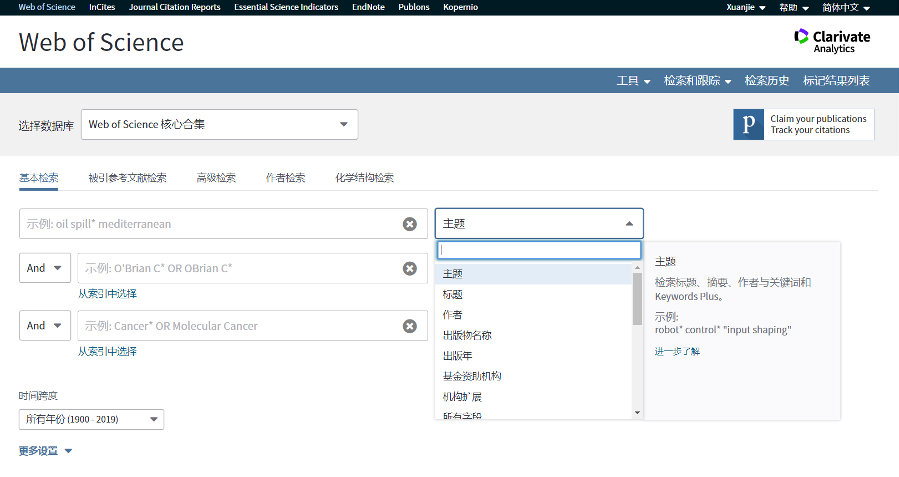This screenshot has height=477, width=899.
Task: Open the database selection dropdown
Action: [219, 125]
